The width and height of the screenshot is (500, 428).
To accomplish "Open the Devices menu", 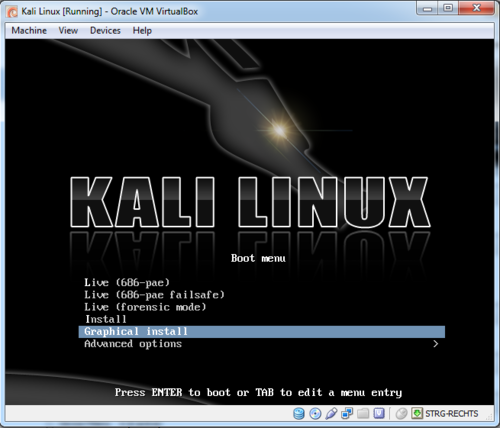I will click(105, 30).
